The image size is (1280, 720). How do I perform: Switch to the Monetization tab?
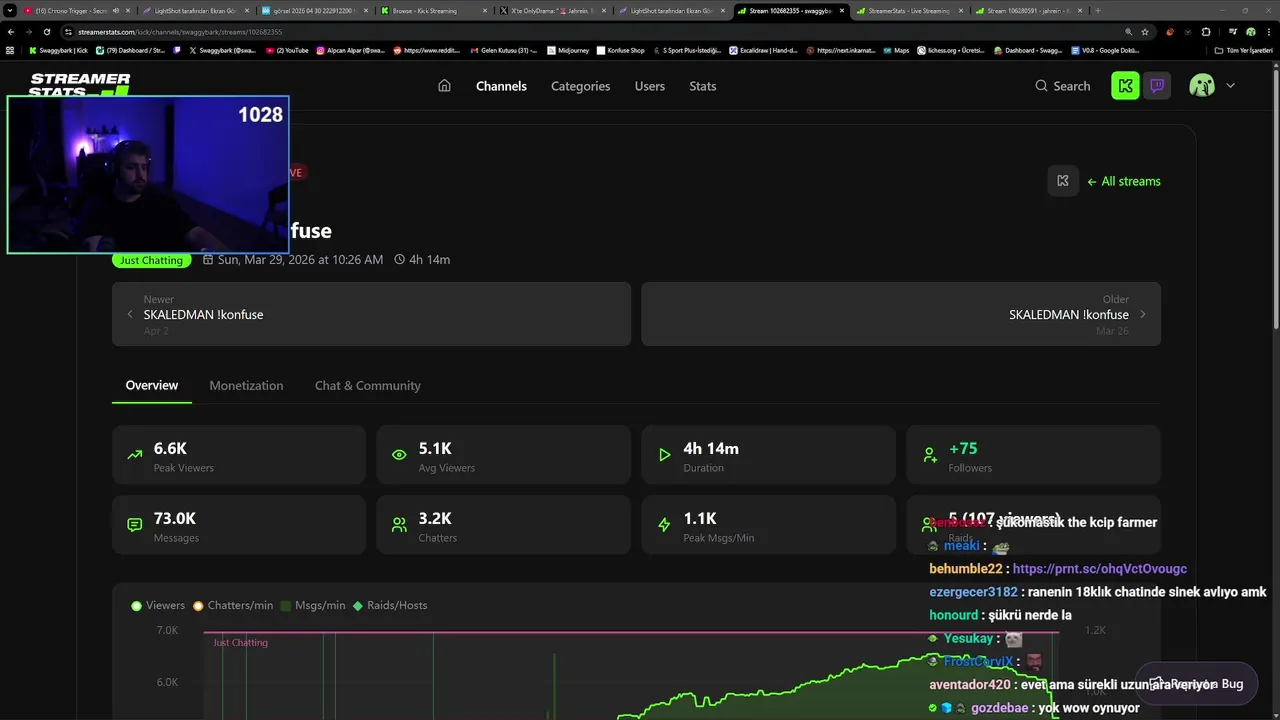point(246,385)
